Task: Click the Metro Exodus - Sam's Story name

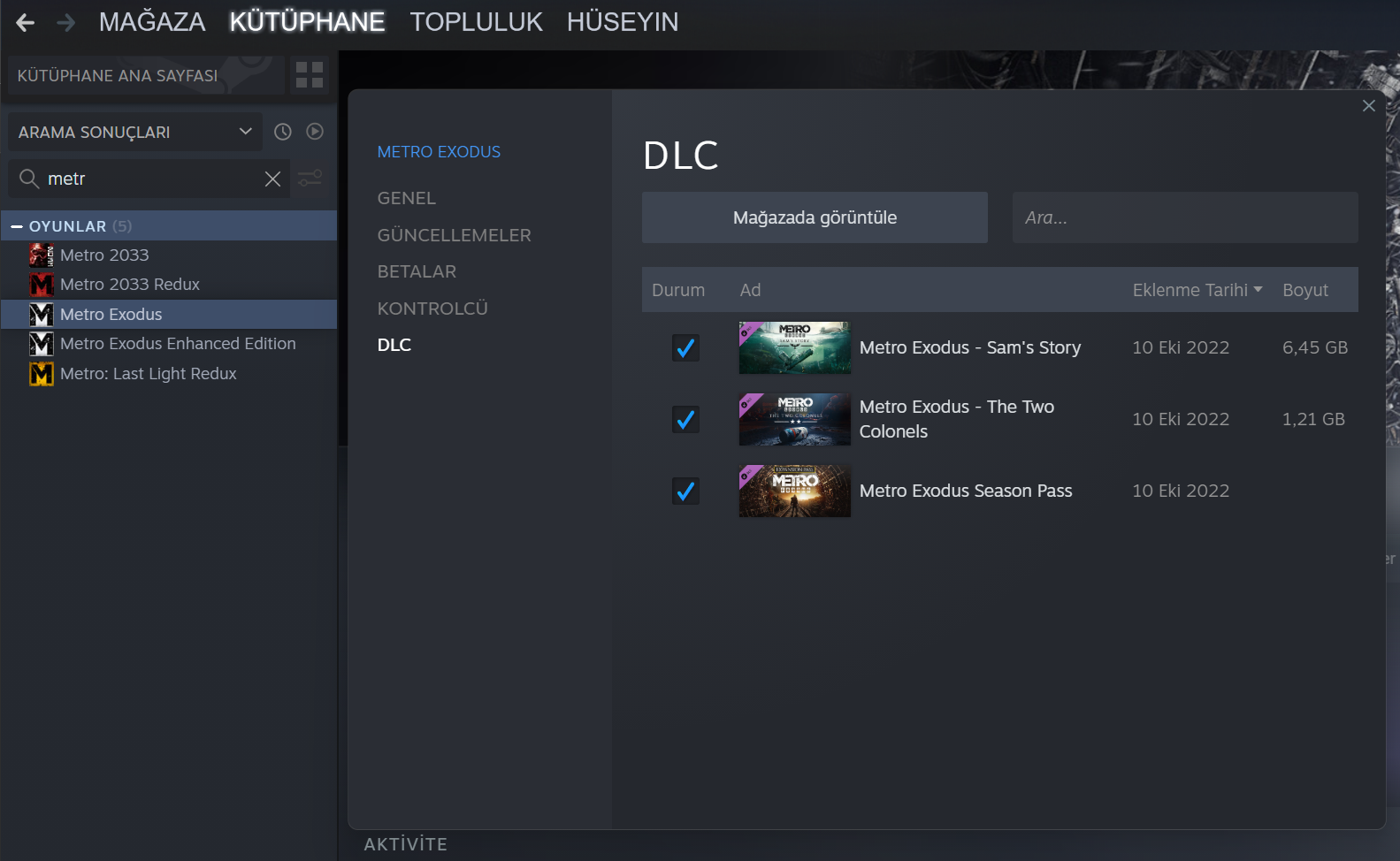Action: [970, 347]
